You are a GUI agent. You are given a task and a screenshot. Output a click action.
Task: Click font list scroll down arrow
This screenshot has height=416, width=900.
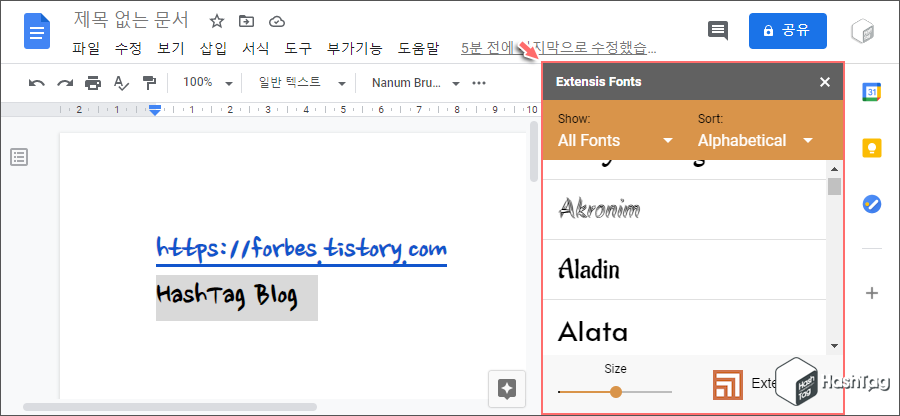point(835,346)
